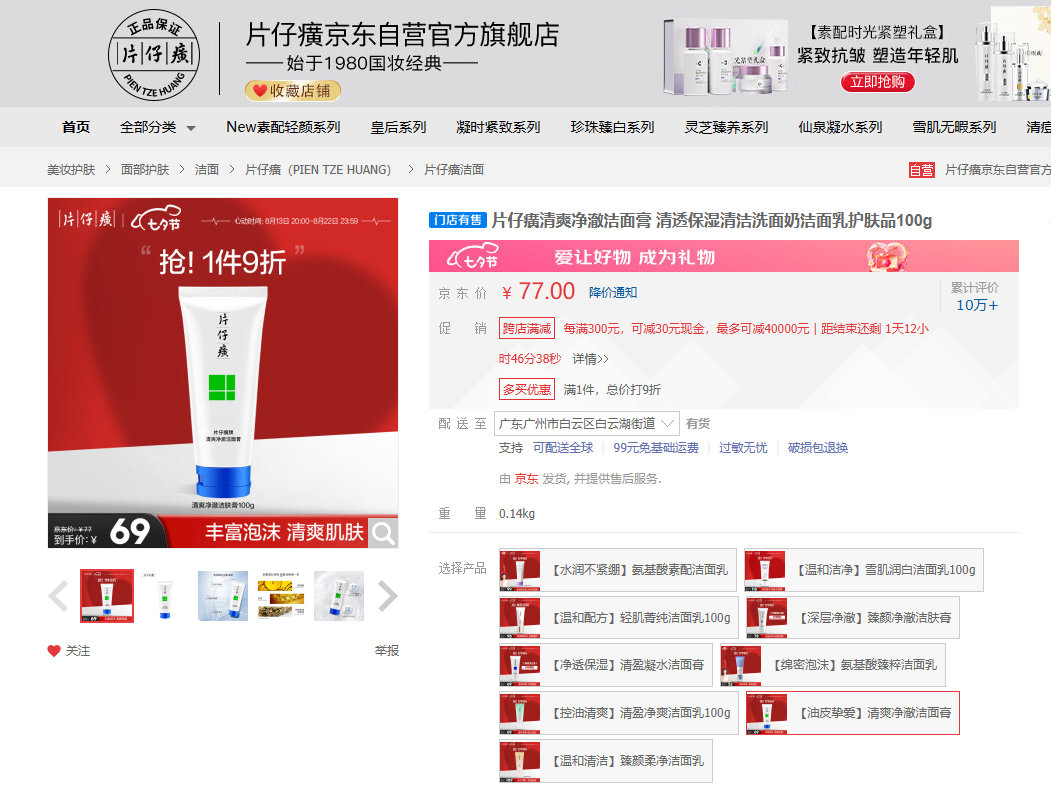Viewport: 1051px width, 786px height.
Task: Go to 片仔癀 (PIEN TZE HUANG) breadcrumb
Action: tap(318, 170)
